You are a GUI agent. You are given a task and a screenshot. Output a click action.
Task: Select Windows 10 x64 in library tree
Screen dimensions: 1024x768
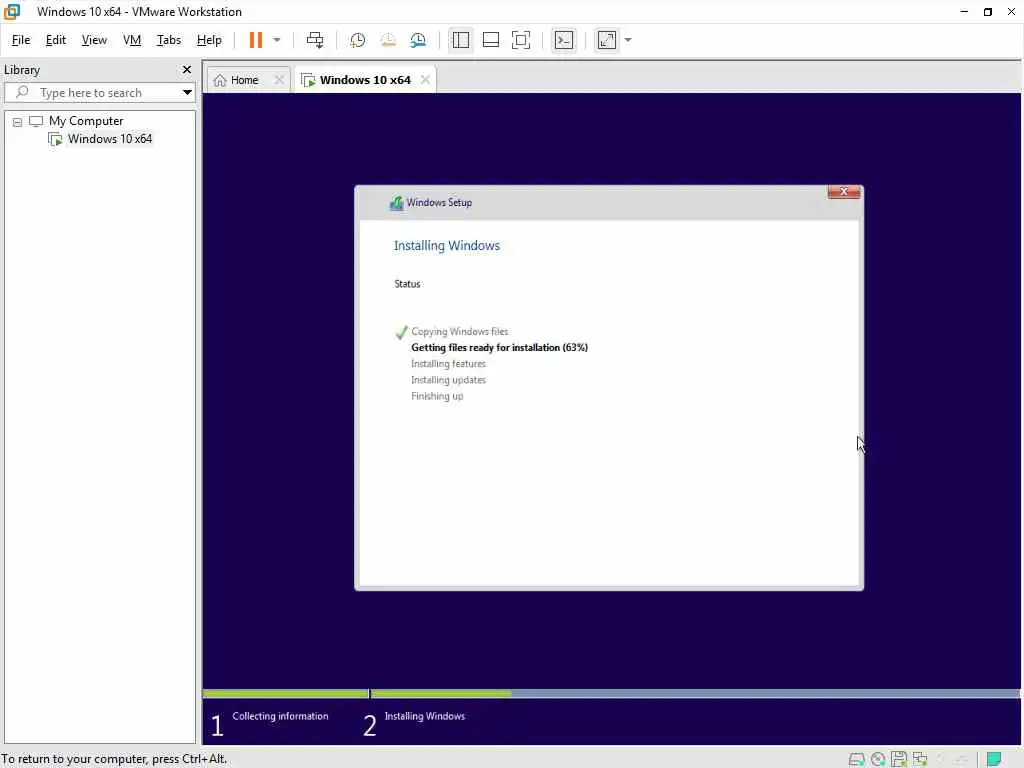[110, 138]
